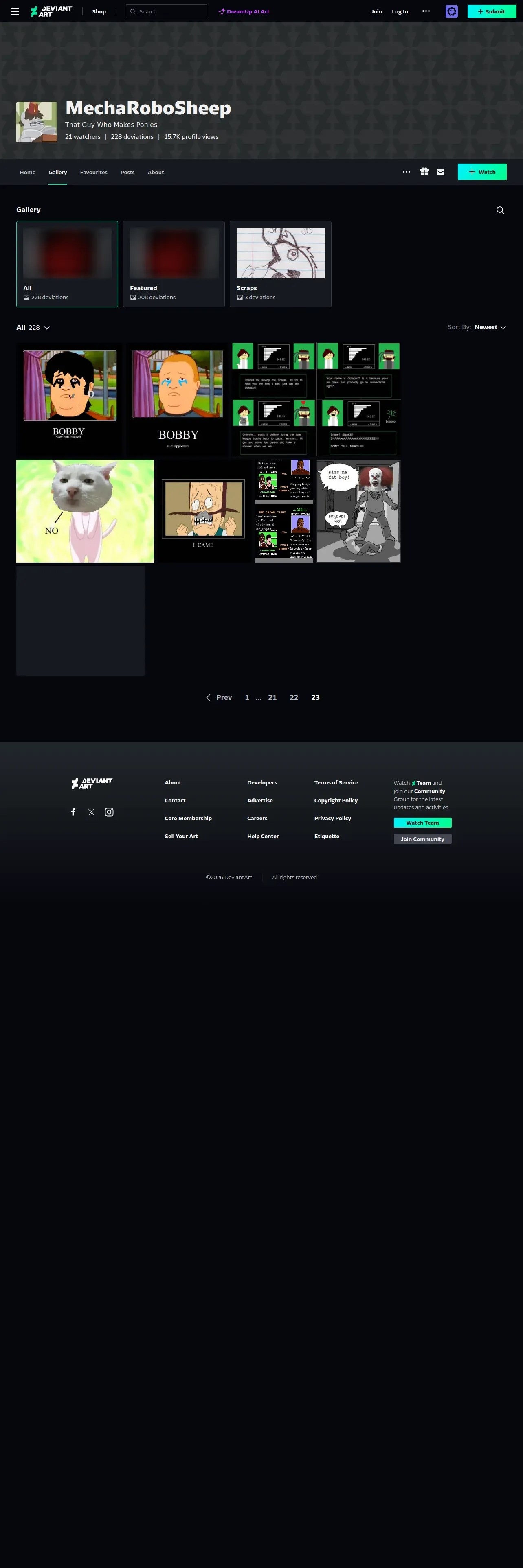Open the Shop link

99,11
